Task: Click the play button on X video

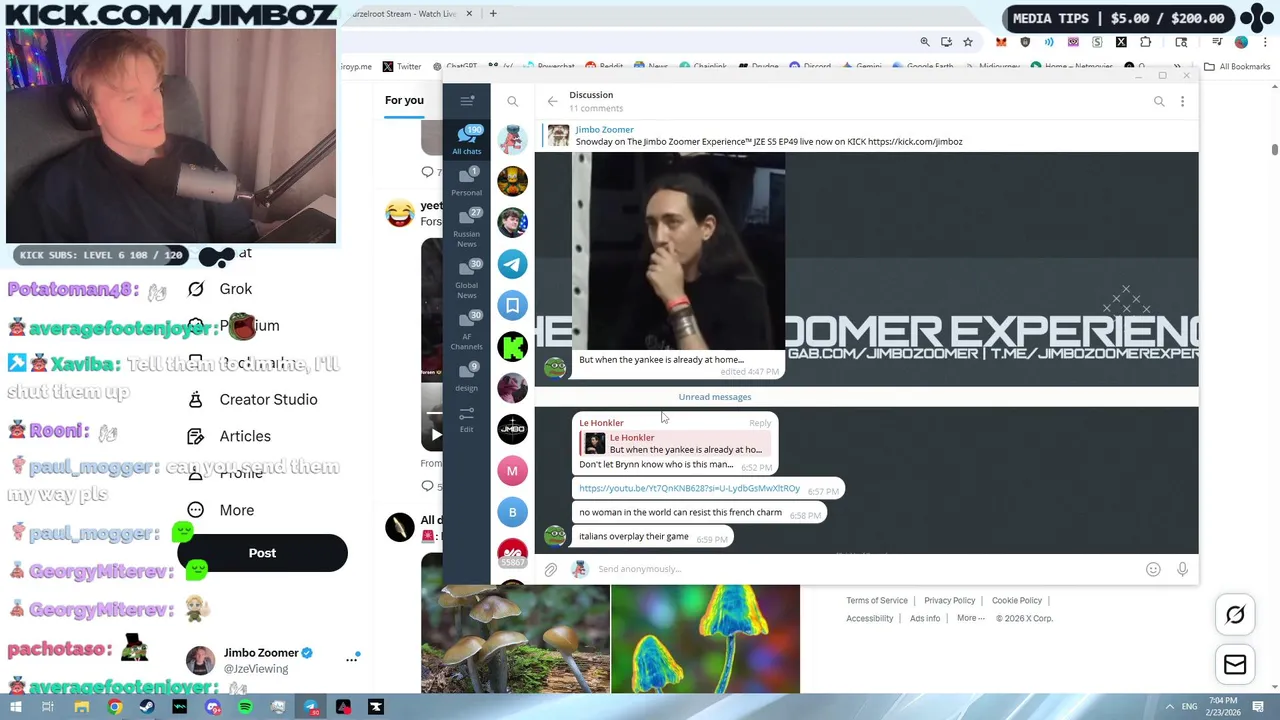Action: [x=434, y=435]
